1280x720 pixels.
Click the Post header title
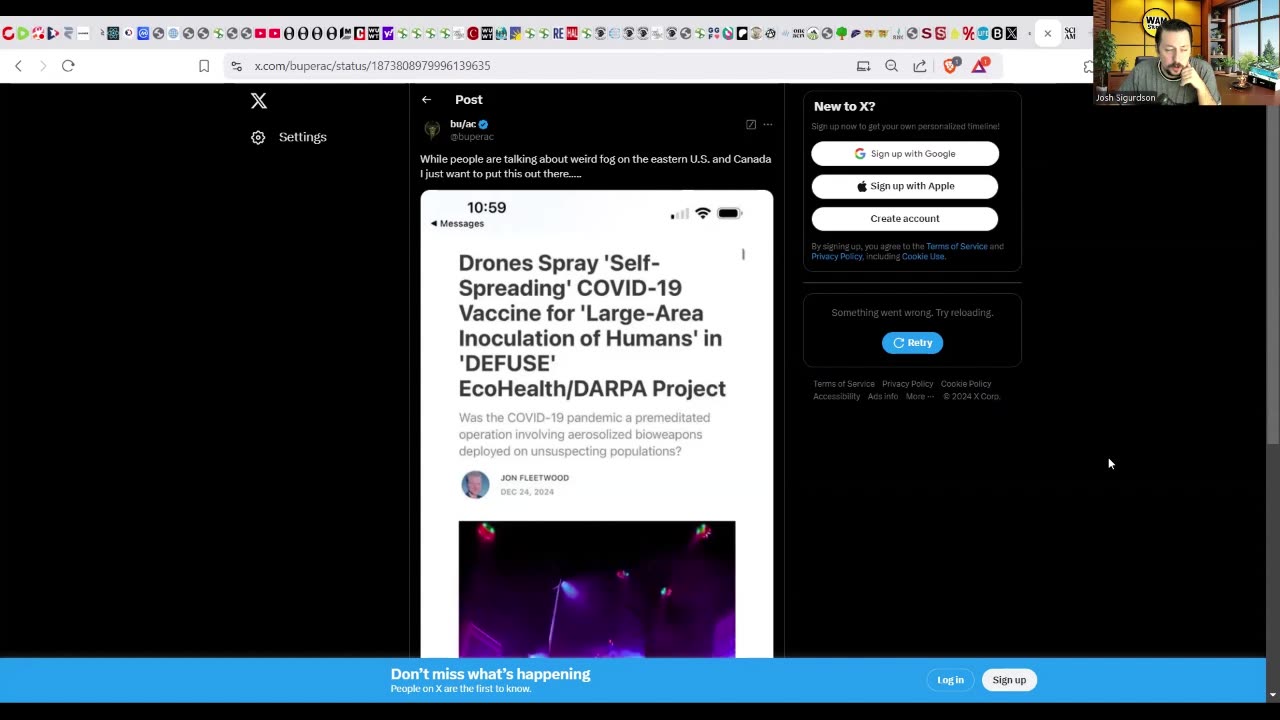pyautogui.click(x=469, y=100)
